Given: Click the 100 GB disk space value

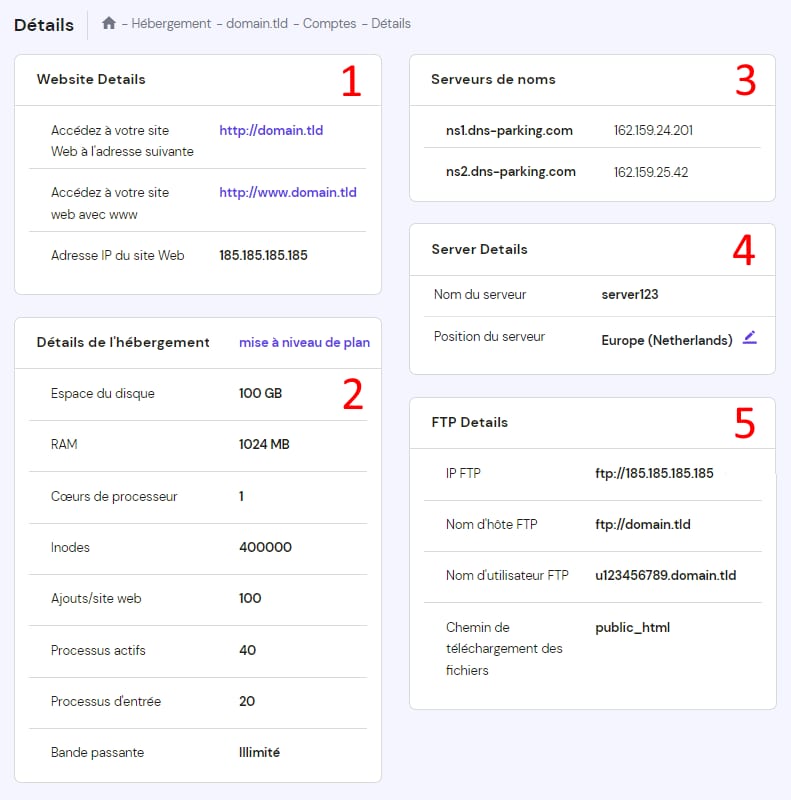Looking at the screenshot, I should [260, 393].
